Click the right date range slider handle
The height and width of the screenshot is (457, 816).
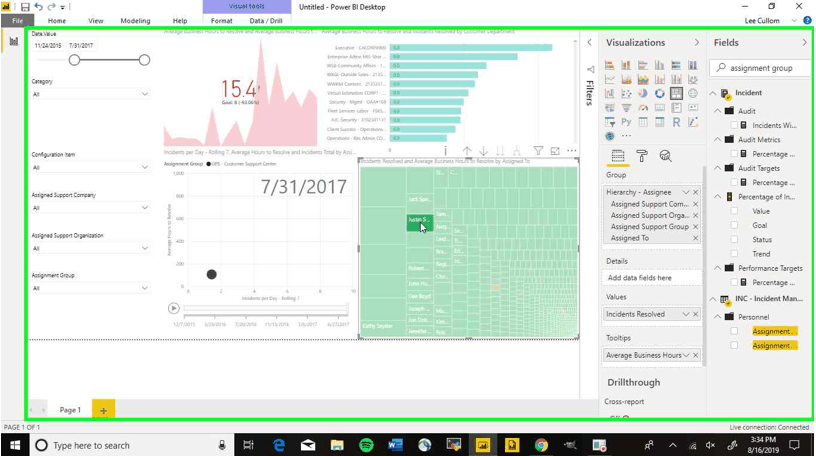(144, 60)
